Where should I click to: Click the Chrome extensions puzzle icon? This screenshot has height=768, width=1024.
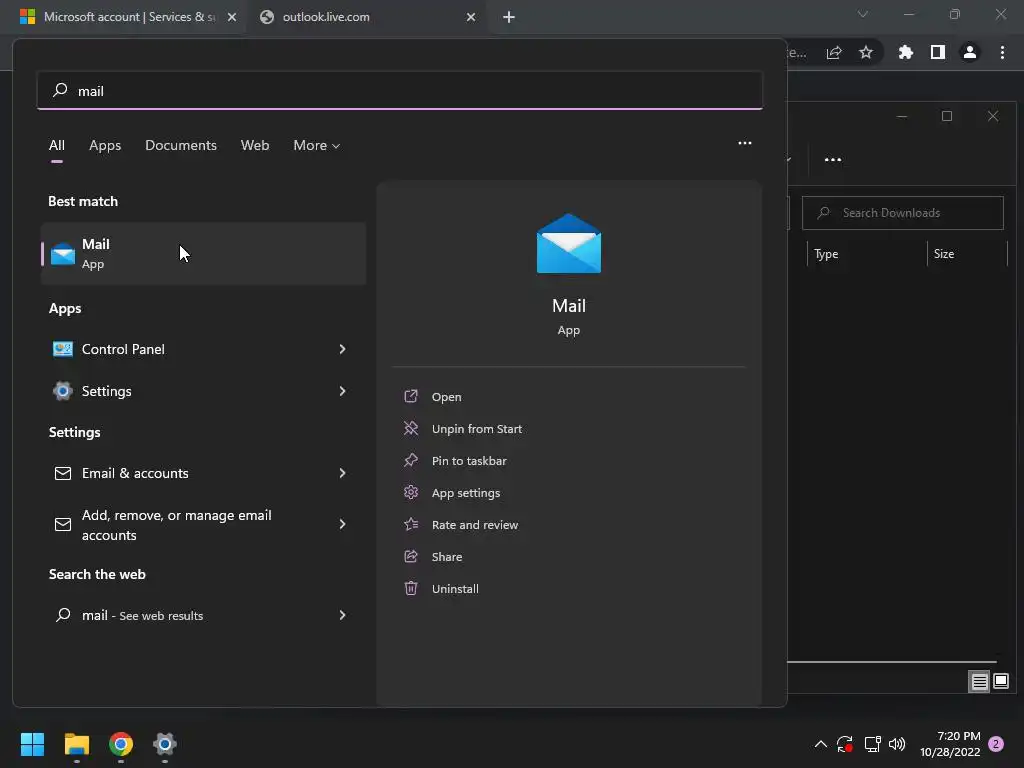pyautogui.click(x=905, y=52)
